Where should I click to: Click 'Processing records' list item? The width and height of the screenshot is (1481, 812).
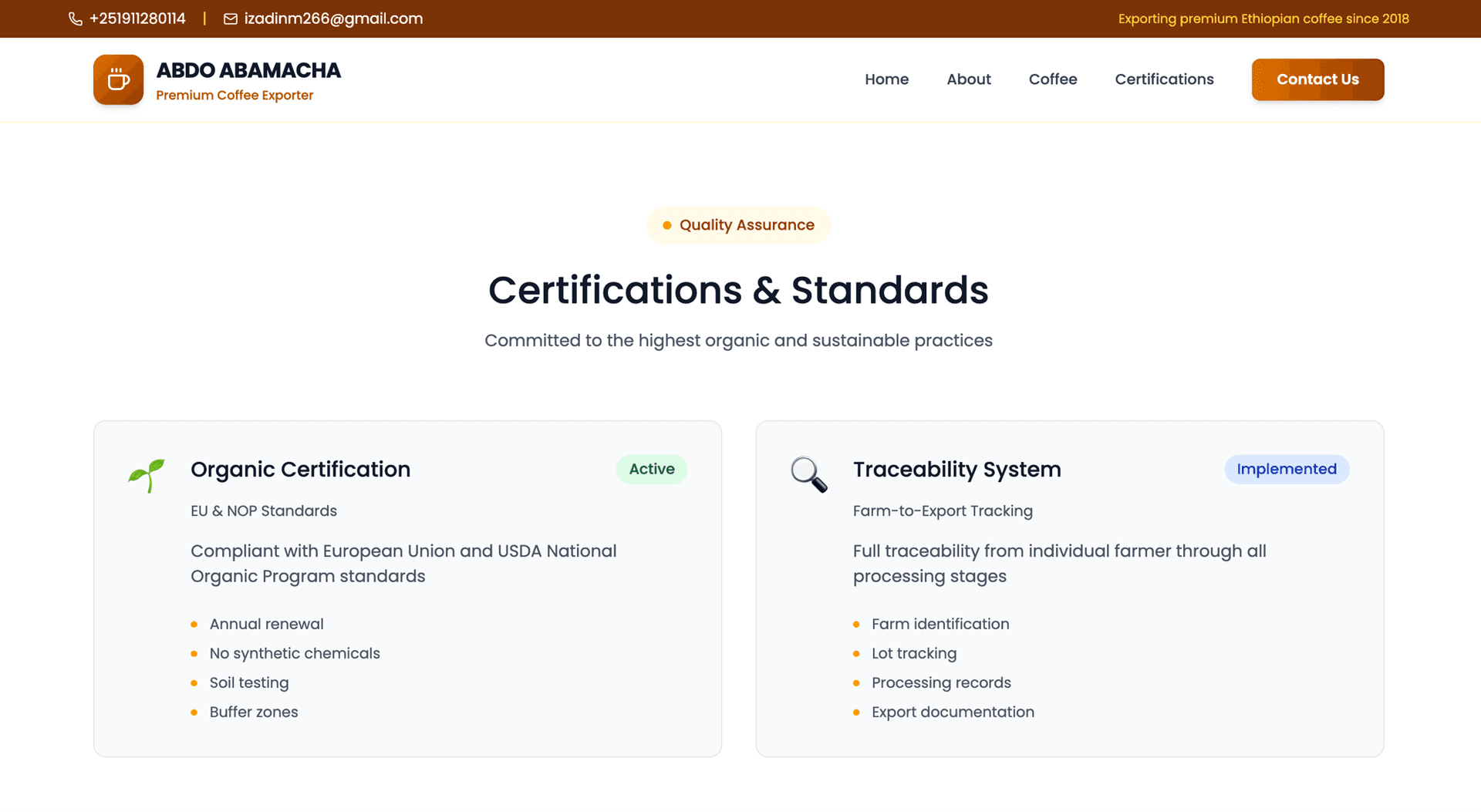941,682
